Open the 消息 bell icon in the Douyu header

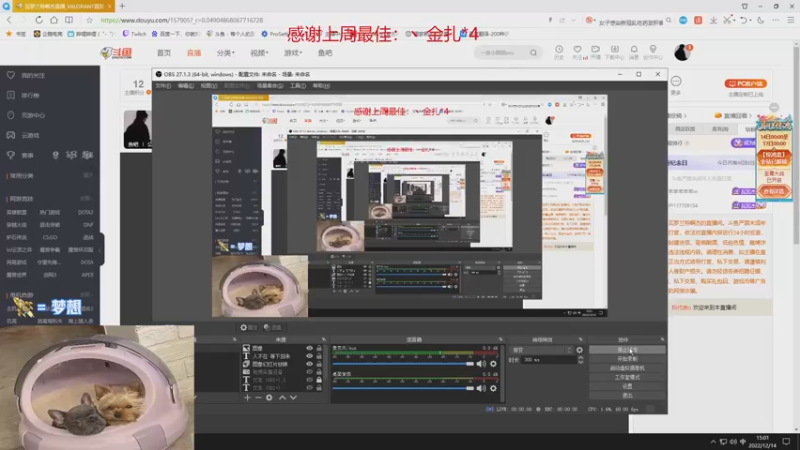634,49
